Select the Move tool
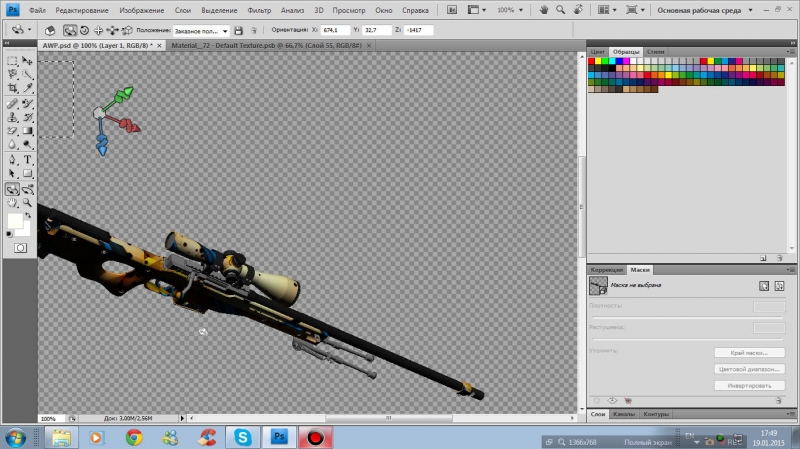The image size is (800, 449). coord(27,61)
